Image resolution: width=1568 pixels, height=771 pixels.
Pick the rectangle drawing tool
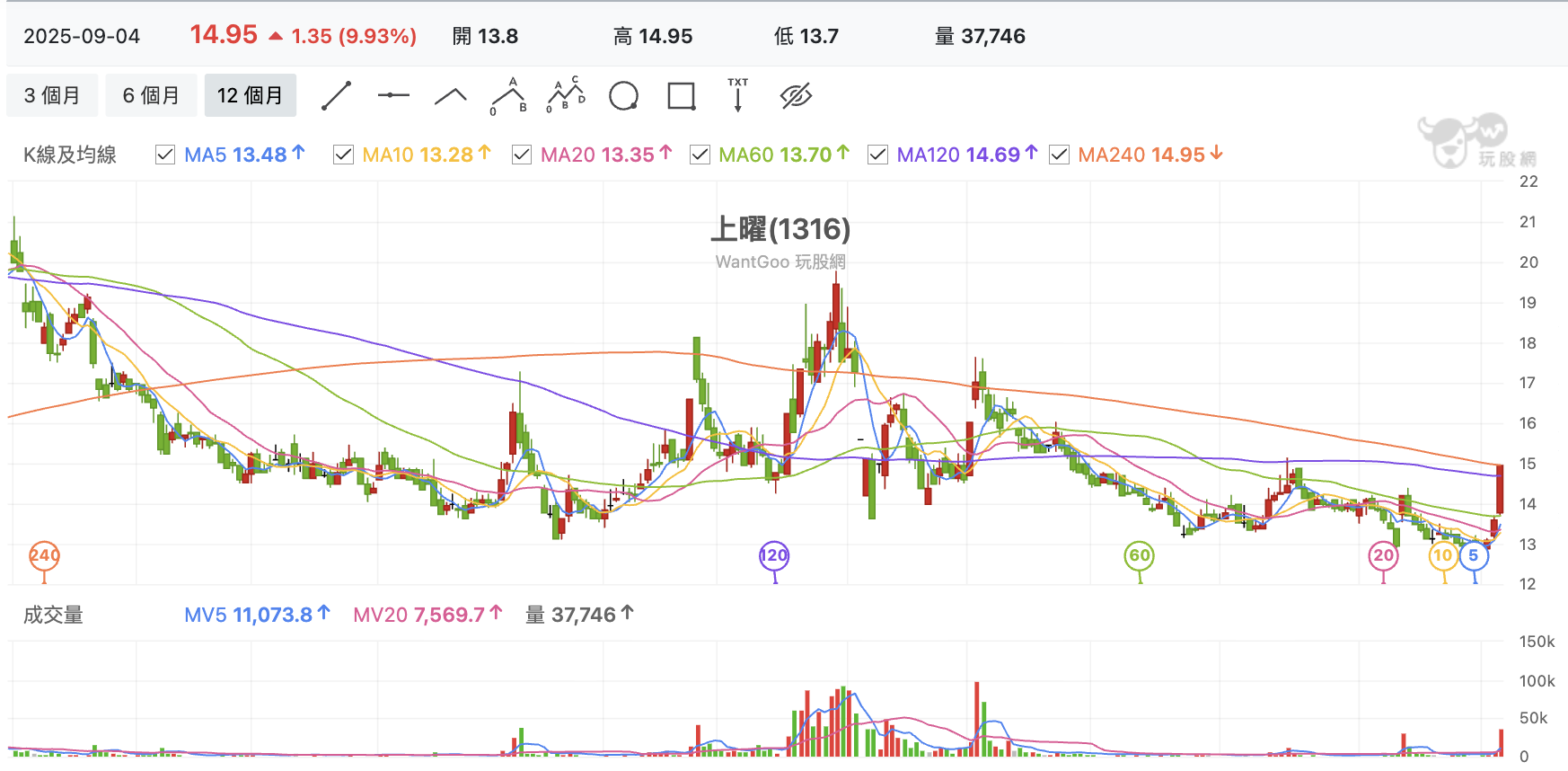tap(682, 95)
